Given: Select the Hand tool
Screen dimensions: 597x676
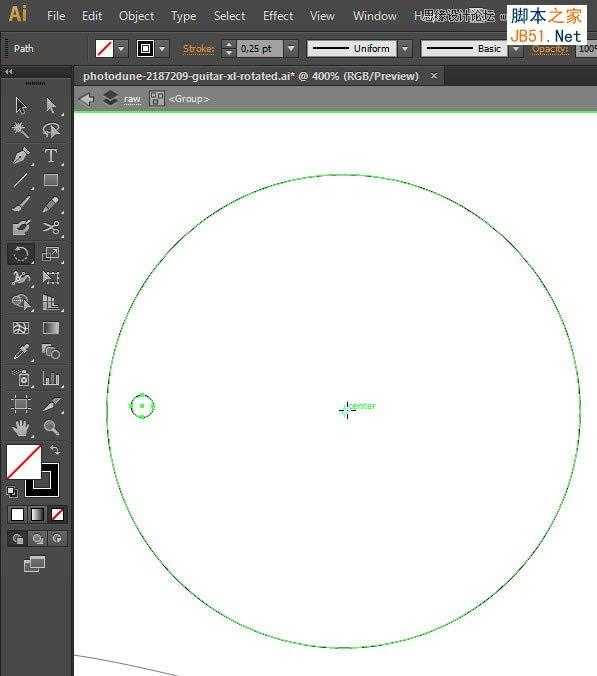Looking at the screenshot, I should click(x=21, y=427).
